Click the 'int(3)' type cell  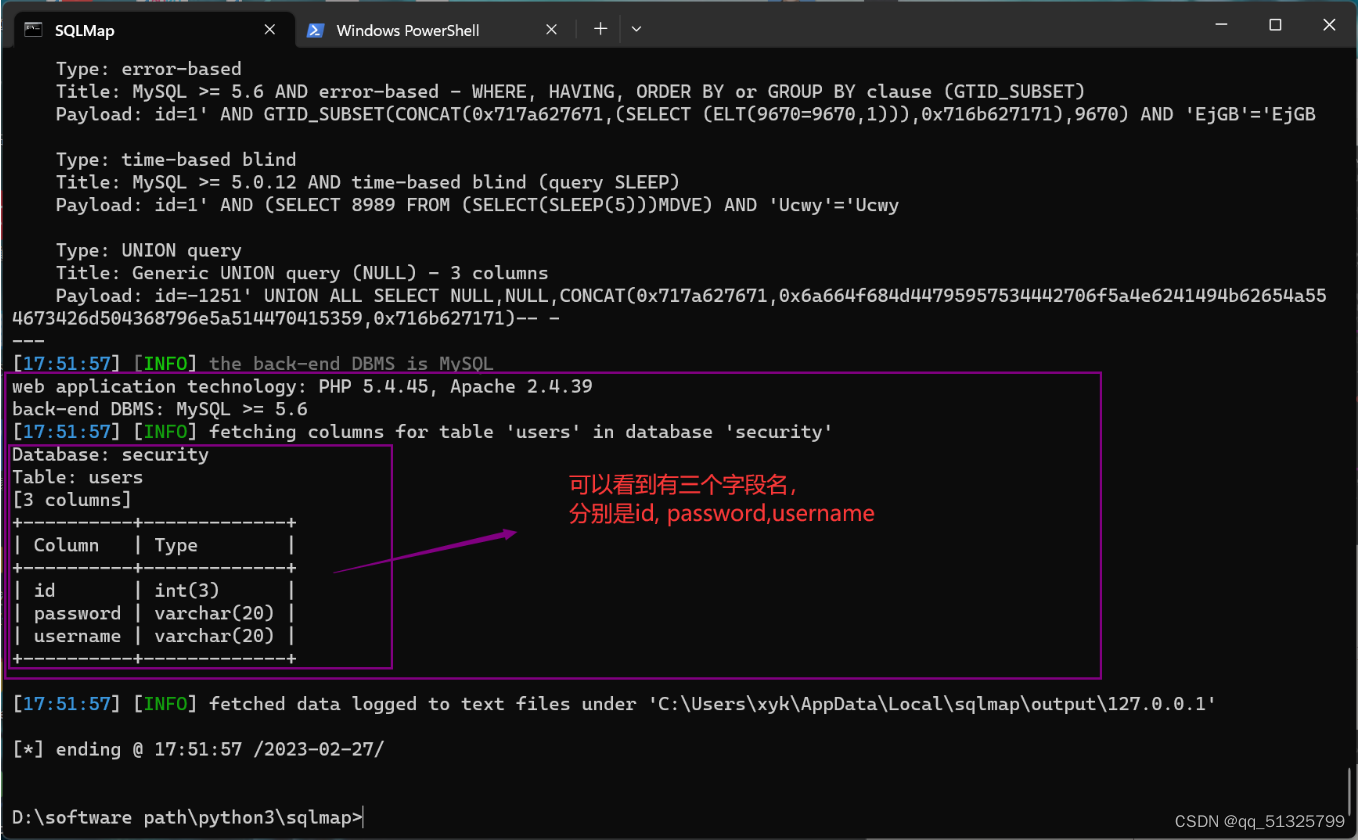[x=187, y=591]
